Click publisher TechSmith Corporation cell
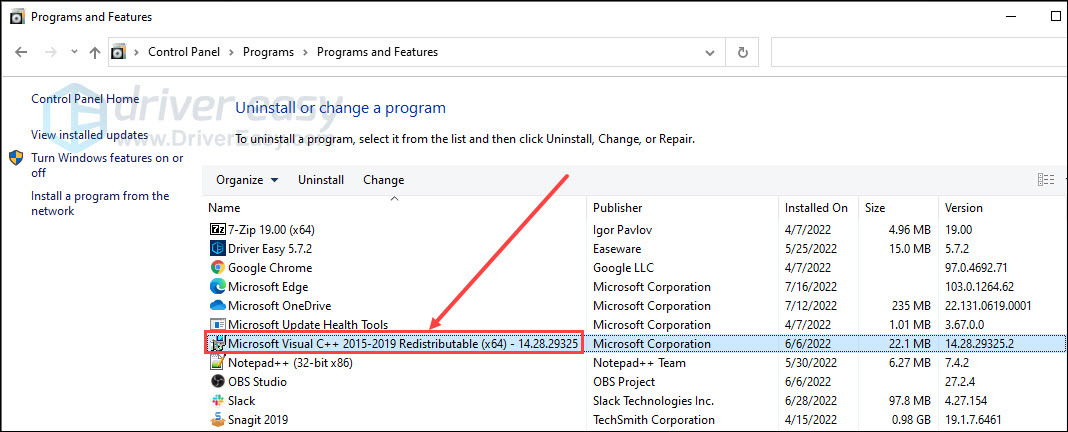Screen dimensions: 1068x432 point(654,420)
